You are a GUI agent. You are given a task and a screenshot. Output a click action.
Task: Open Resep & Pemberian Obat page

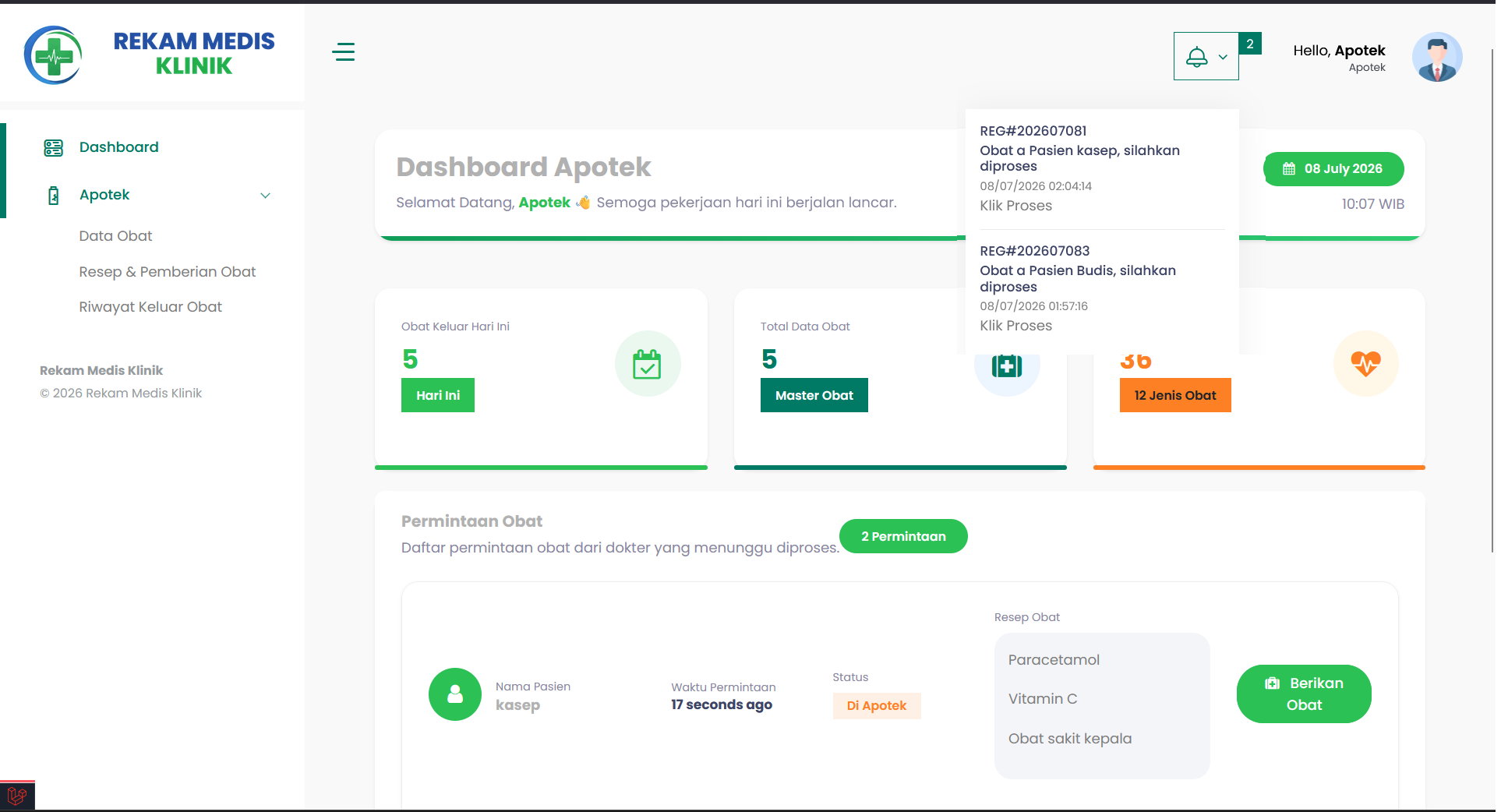pyautogui.click(x=167, y=272)
